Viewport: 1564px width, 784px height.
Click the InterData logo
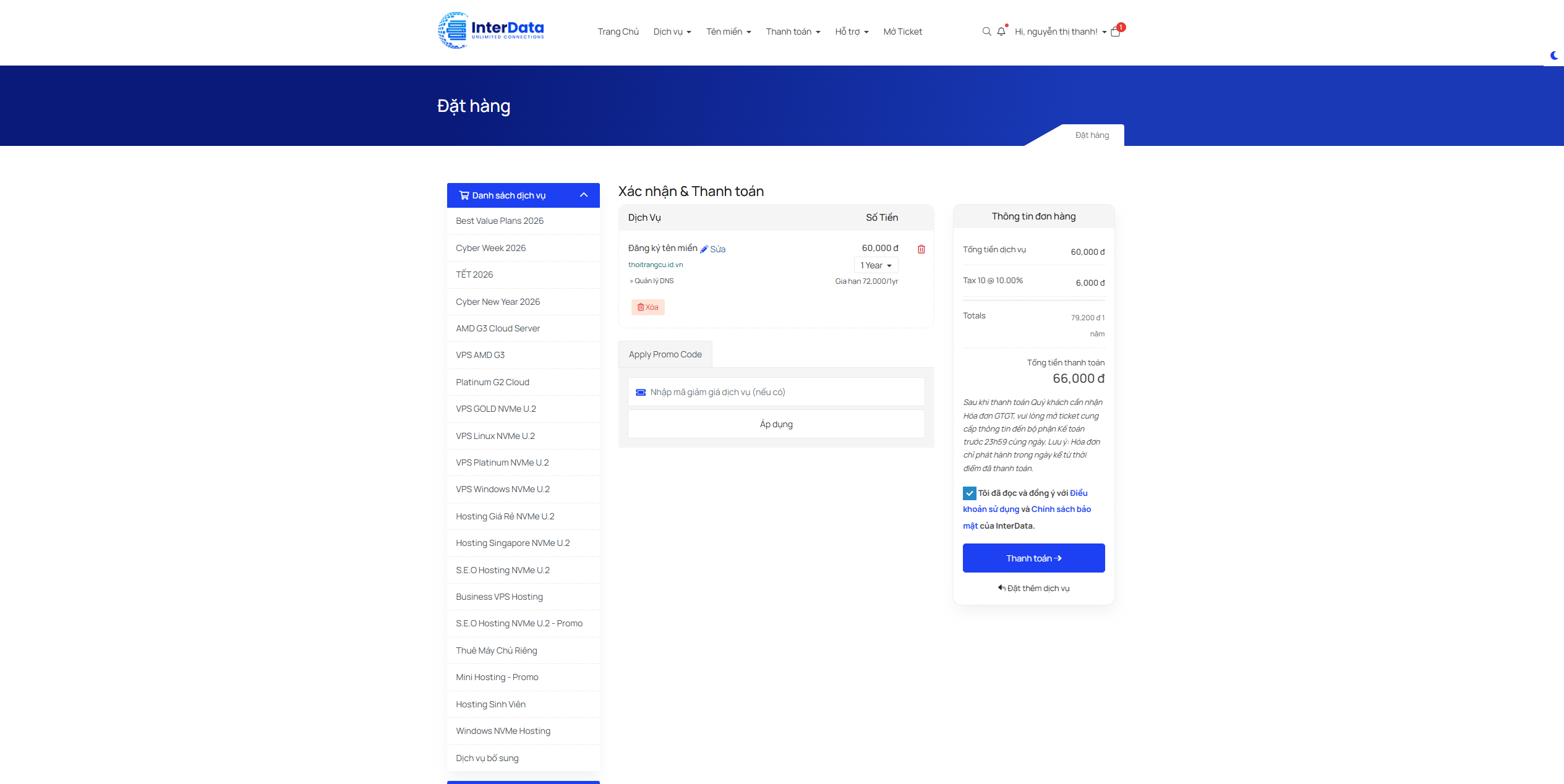[491, 30]
